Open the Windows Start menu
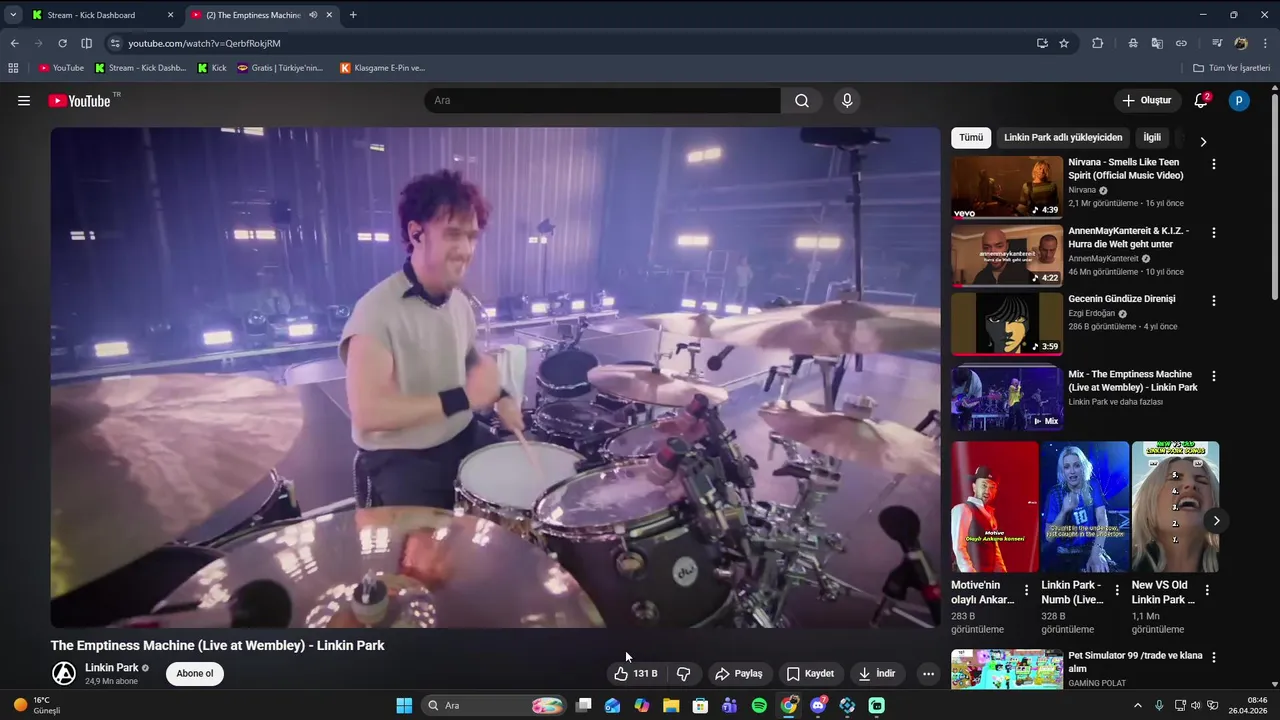 coord(404,705)
